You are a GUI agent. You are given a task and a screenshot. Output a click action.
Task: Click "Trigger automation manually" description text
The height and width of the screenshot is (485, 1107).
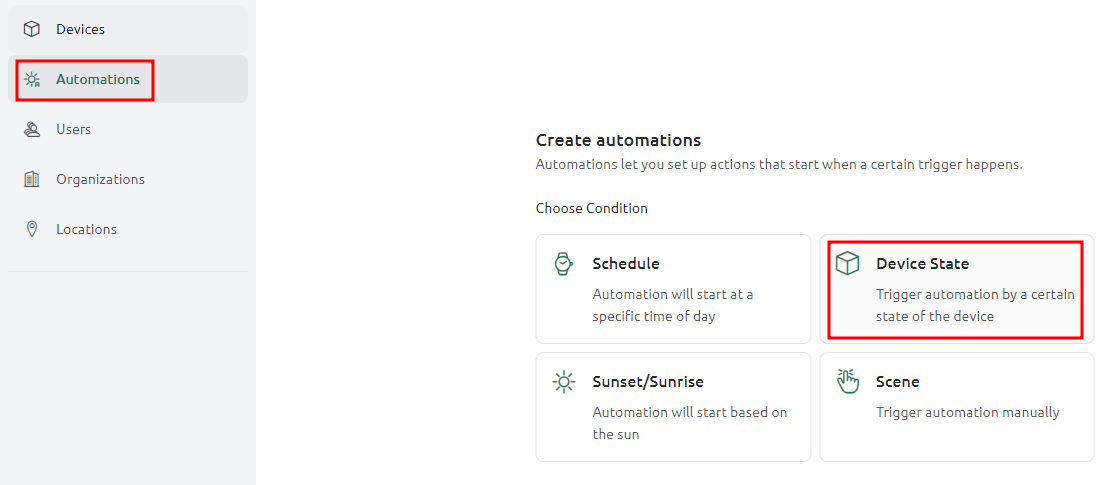968,412
